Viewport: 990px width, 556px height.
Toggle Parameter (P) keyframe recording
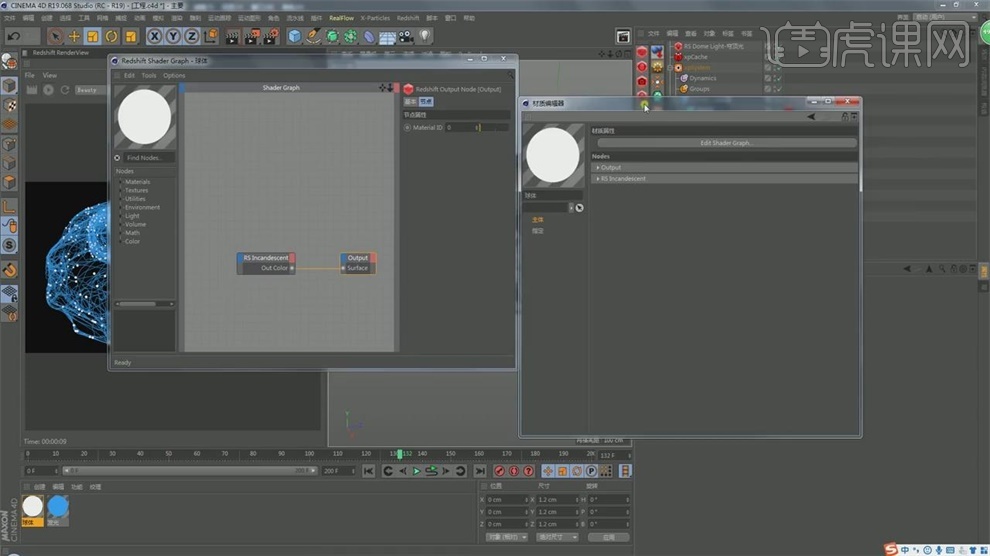pyautogui.click(x=591, y=471)
